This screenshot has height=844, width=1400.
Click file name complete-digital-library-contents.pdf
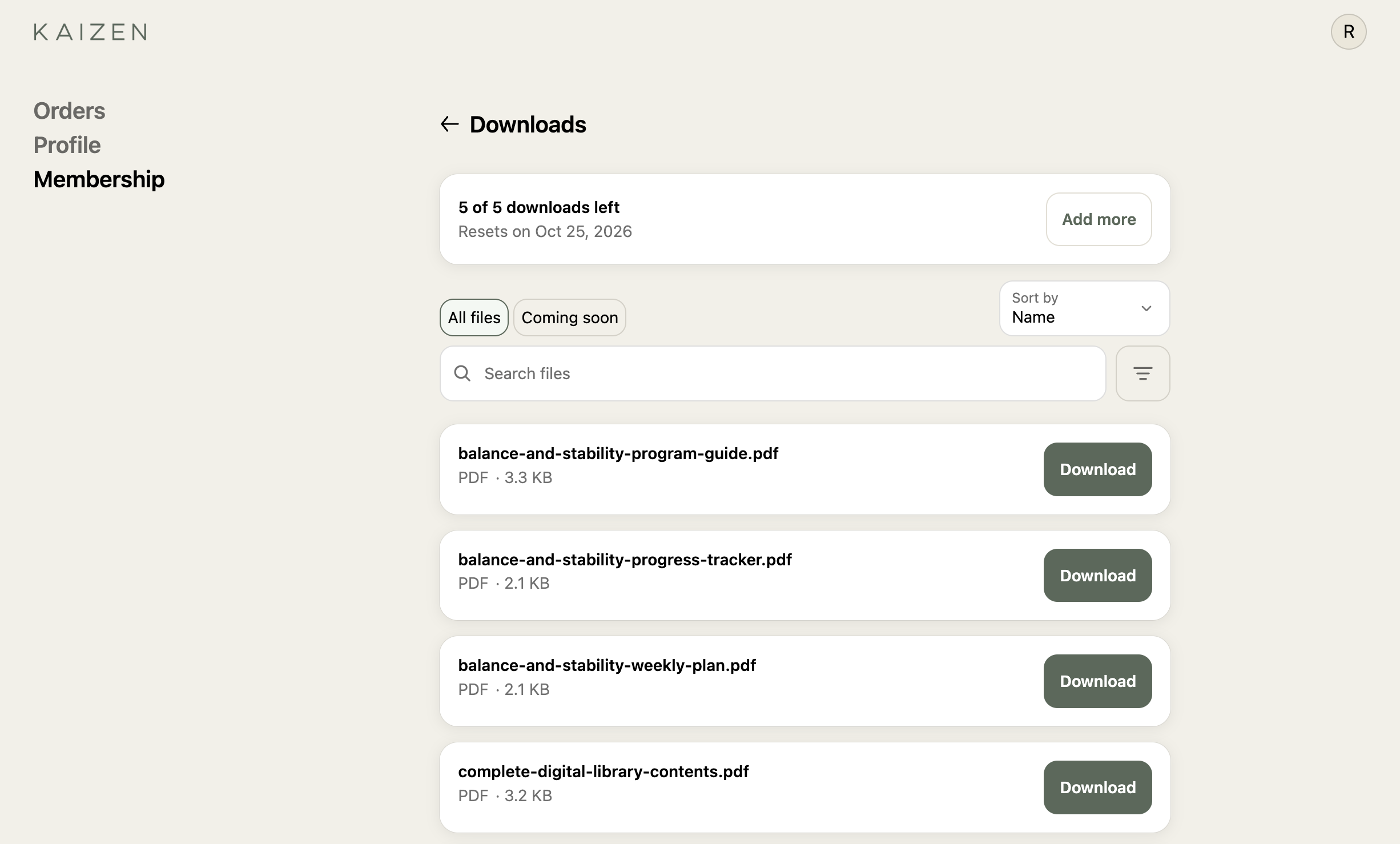coord(603,771)
